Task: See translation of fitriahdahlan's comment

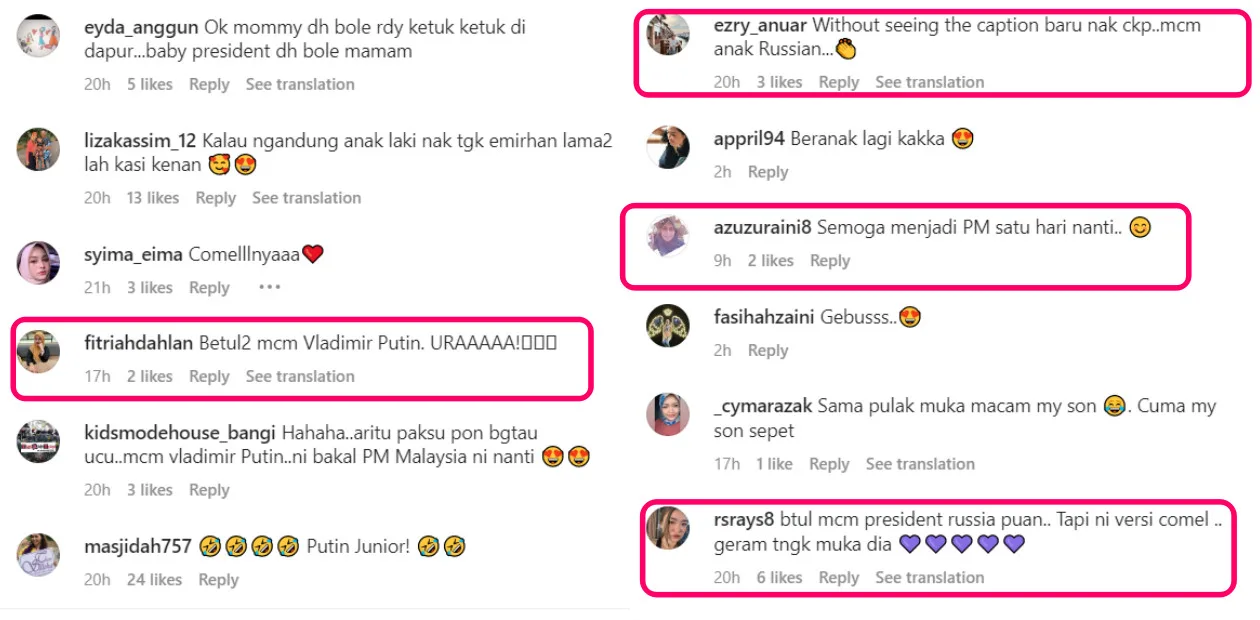Action: (x=300, y=376)
